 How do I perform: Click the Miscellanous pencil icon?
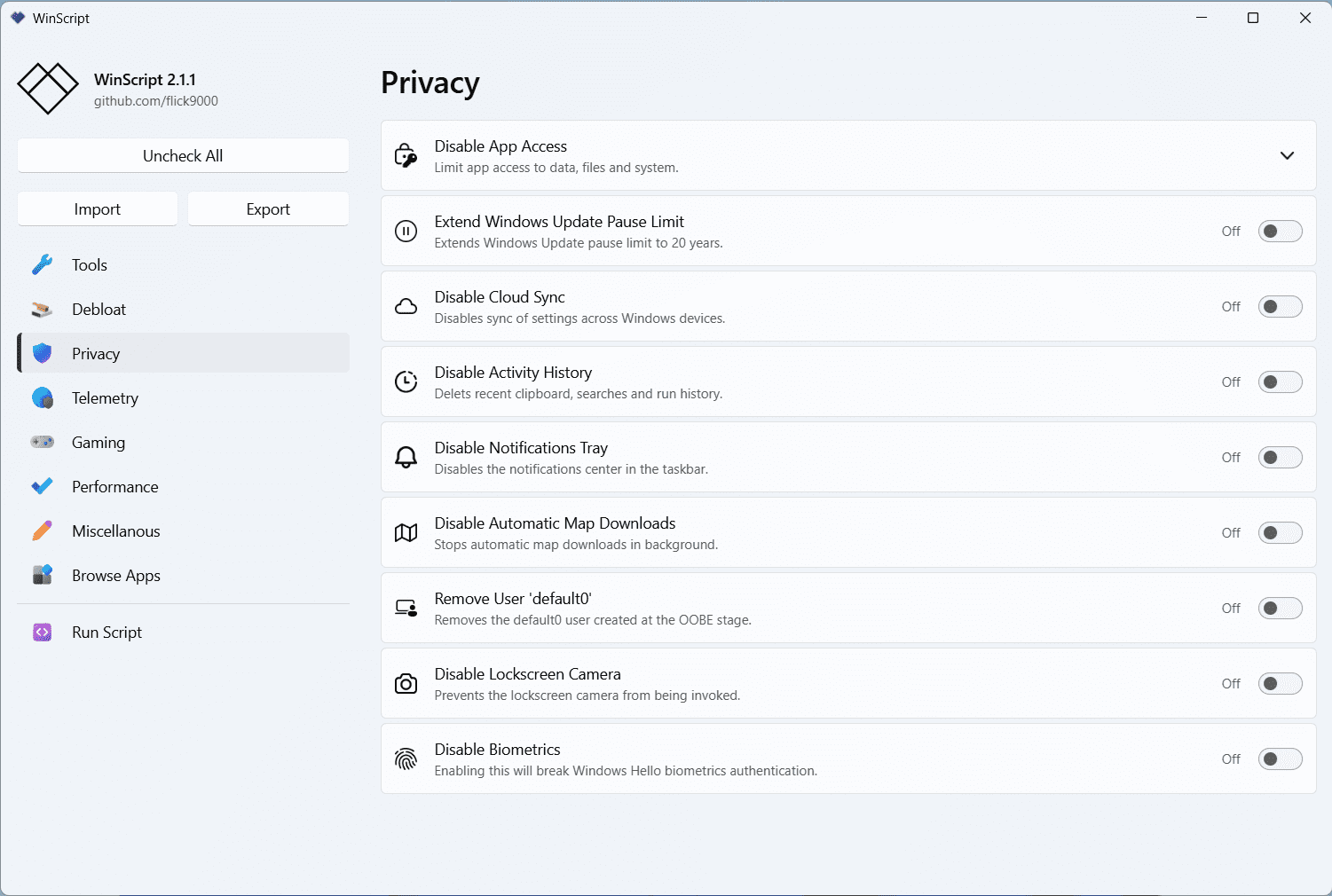[x=42, y=531]
